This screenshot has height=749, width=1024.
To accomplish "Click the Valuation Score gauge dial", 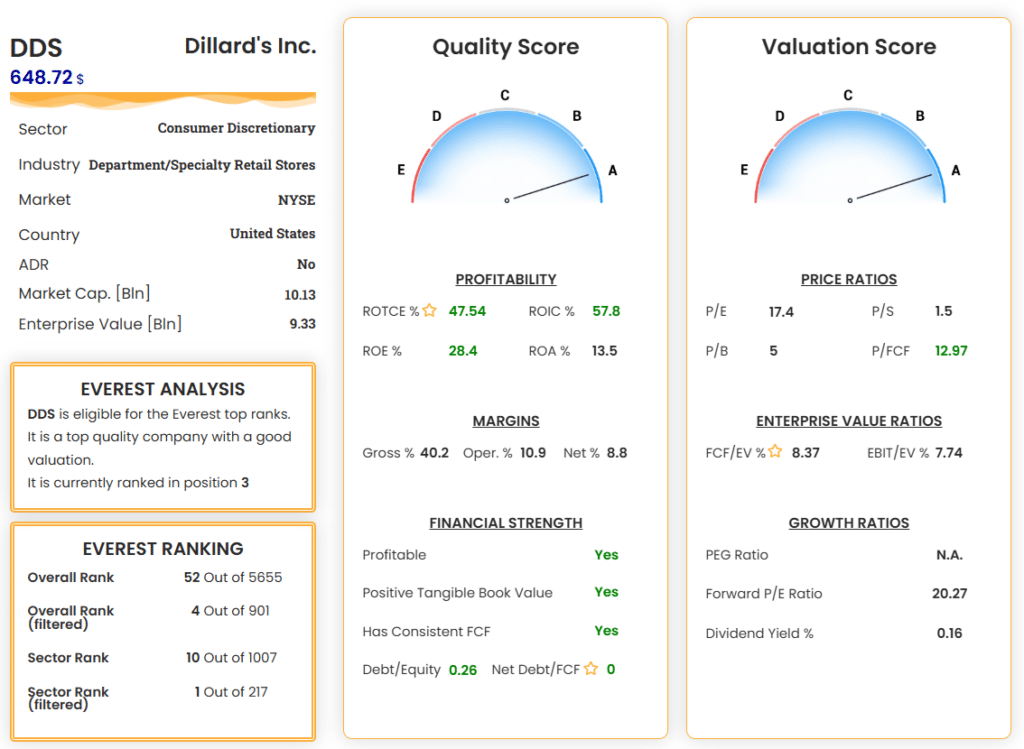I will coord(848,155).
